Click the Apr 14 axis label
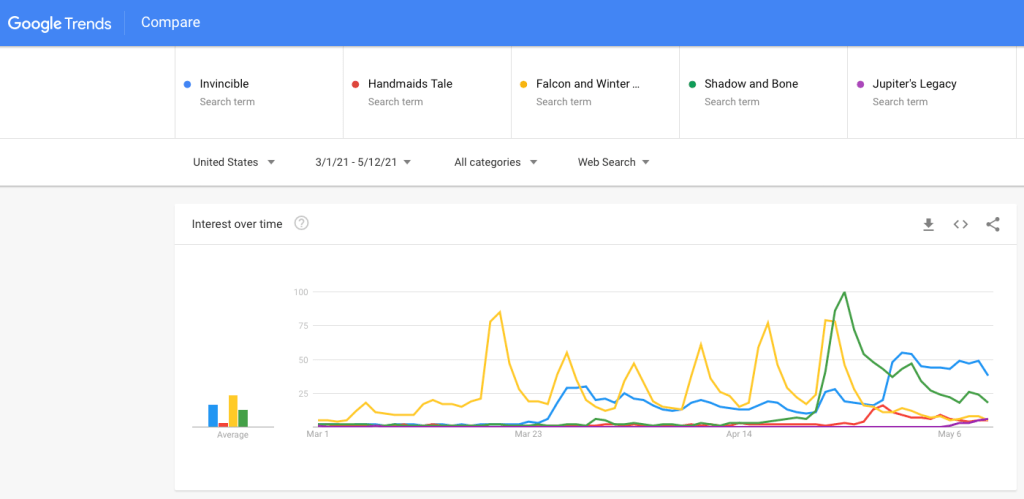 (x=739, y=433)
